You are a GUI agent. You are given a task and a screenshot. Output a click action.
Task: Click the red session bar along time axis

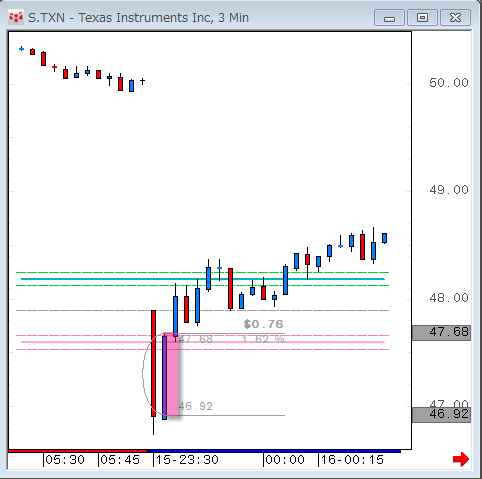78,451
